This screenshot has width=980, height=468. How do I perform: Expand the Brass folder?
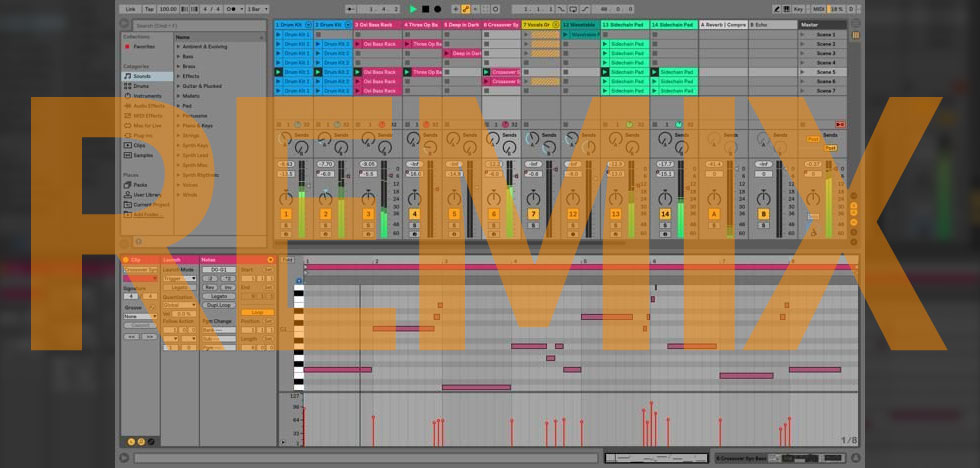tap(178, 66)
